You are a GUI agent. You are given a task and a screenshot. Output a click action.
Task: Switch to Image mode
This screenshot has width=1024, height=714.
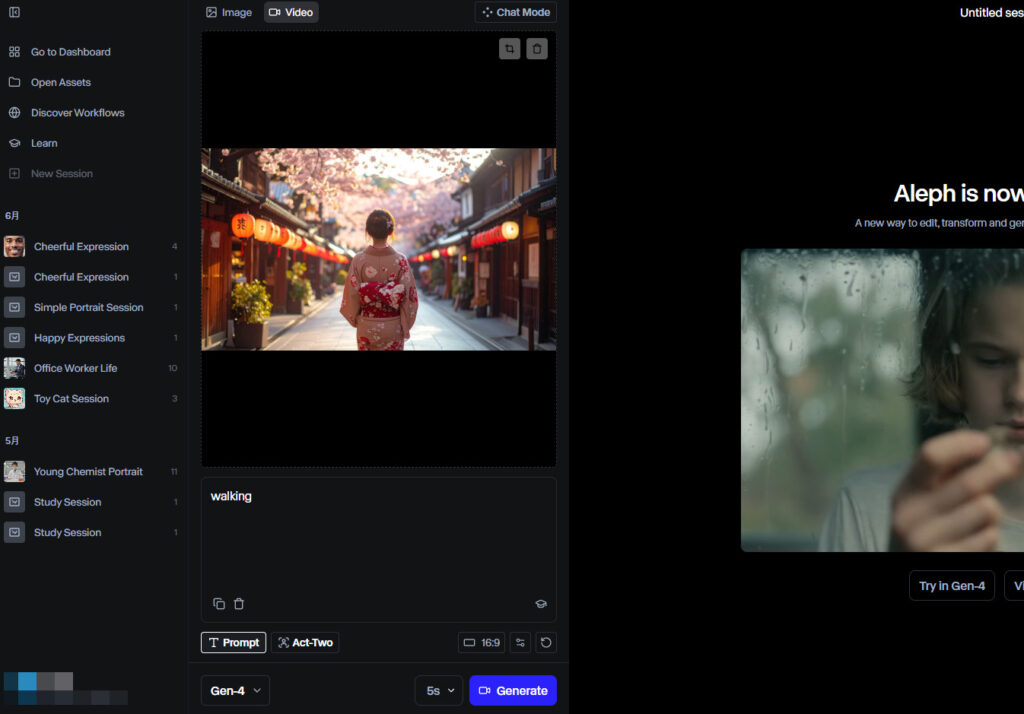click(x=229, y=12)
